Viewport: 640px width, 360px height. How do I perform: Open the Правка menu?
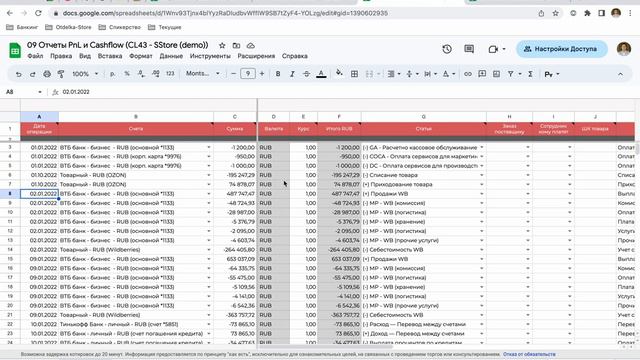[61, 56]
